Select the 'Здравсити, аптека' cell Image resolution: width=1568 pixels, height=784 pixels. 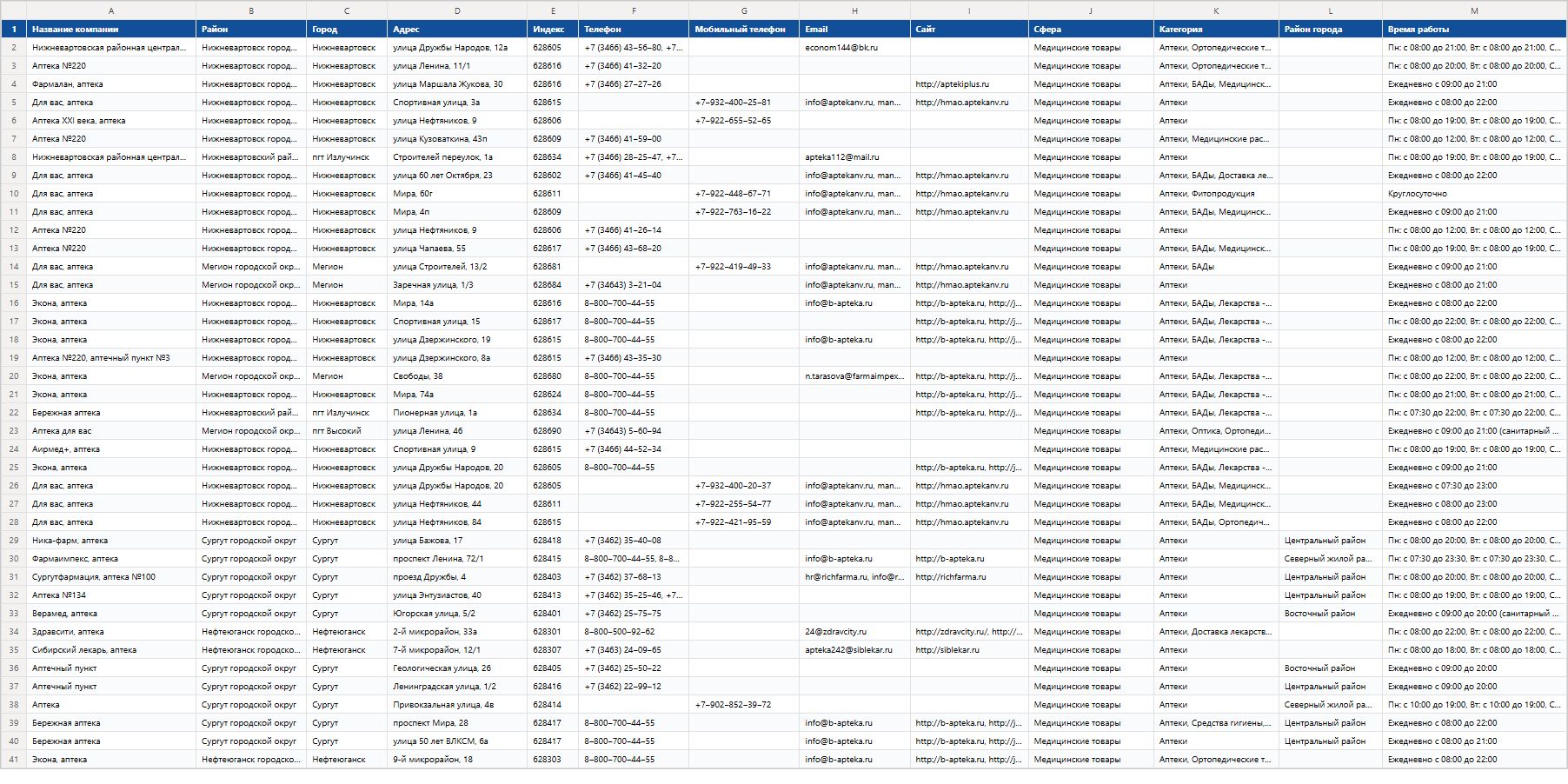111,632
